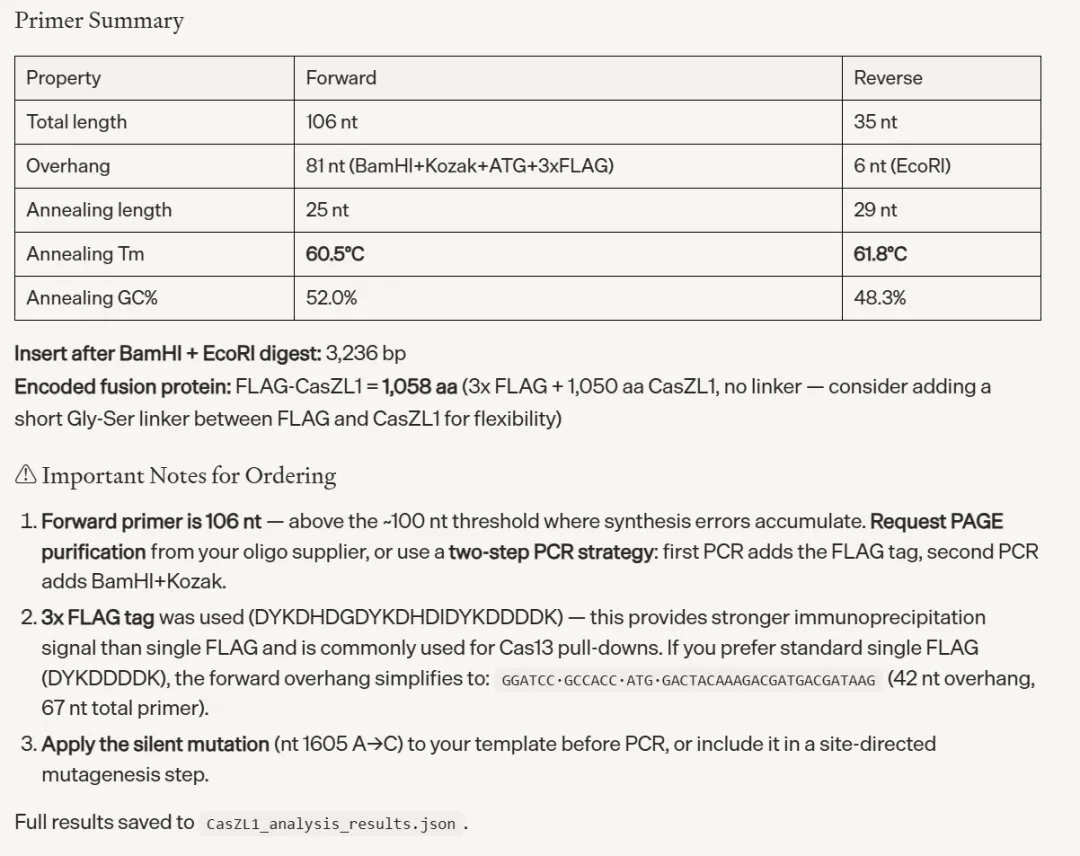Select the 106 nt forward length cell
The width and height of the screenshot is (1080, 856).
(332, 122)
